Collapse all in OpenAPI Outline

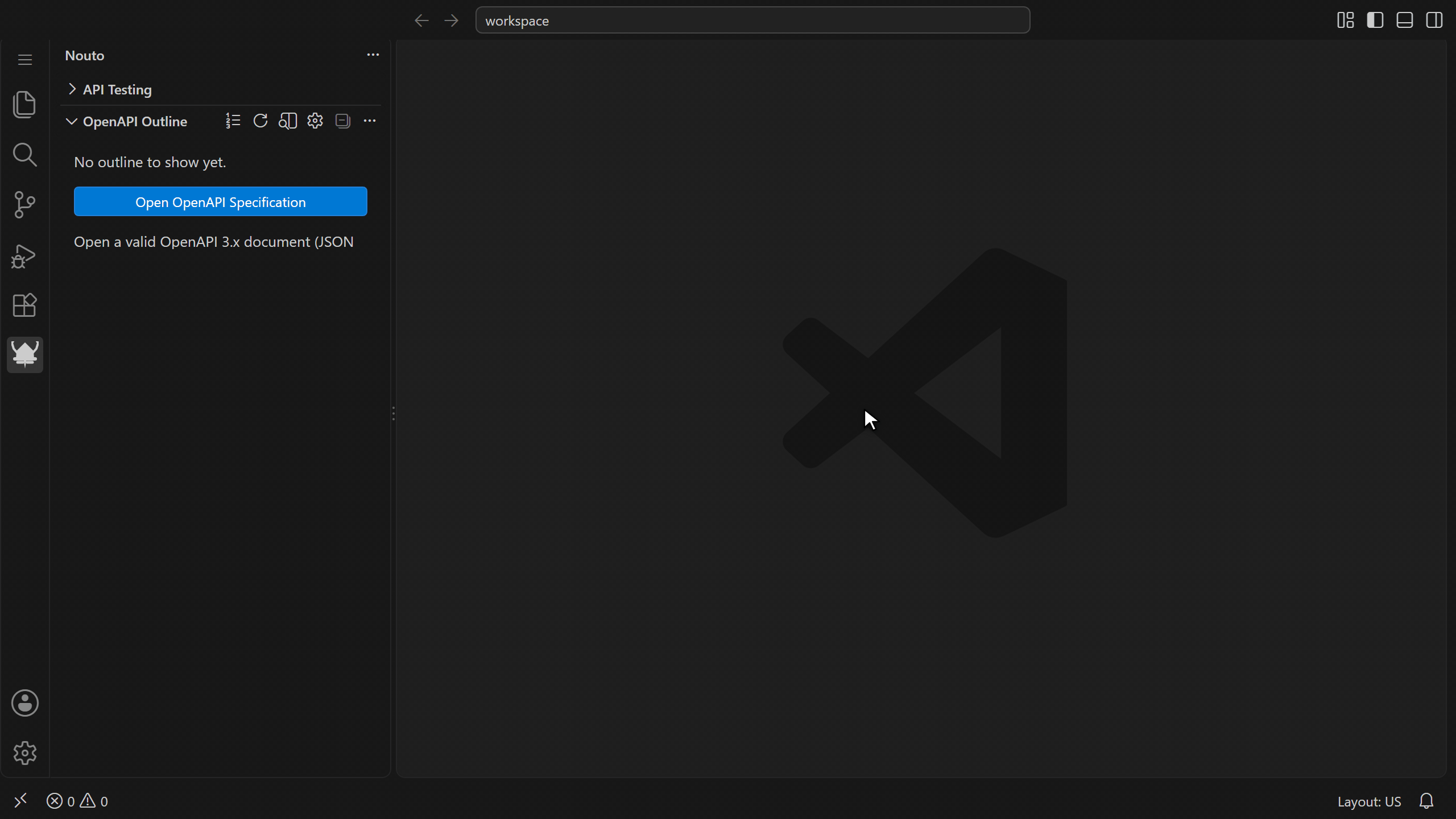point(342,121)
